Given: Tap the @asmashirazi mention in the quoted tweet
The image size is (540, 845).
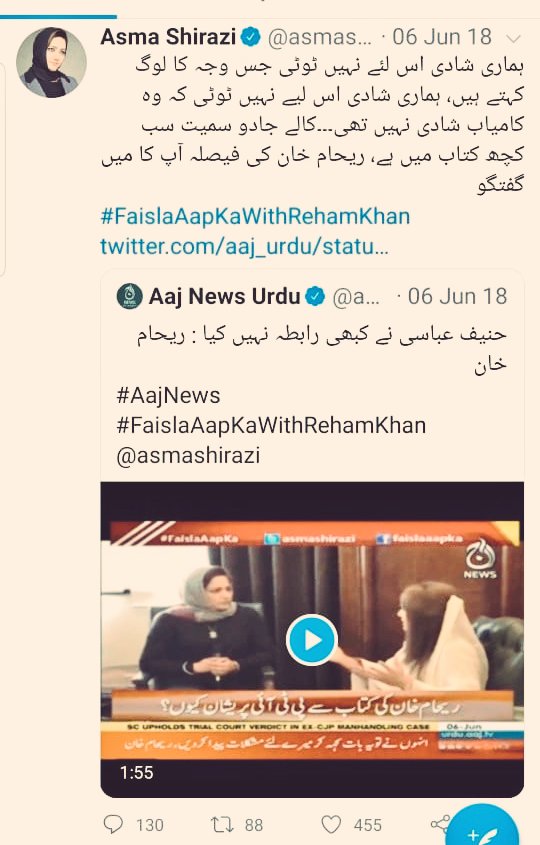Looking at the screenshot, I should click(x=188, y=455).
